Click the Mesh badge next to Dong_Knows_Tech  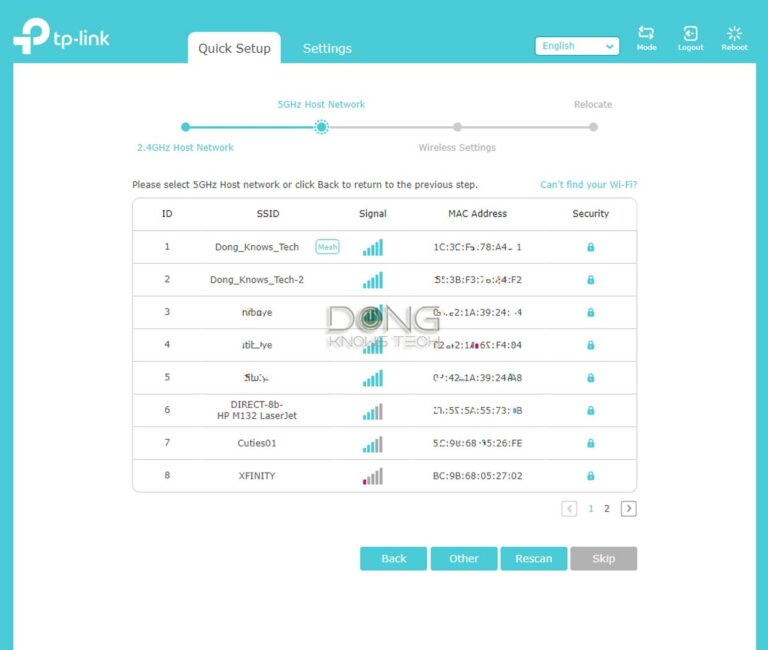(327, 247)
